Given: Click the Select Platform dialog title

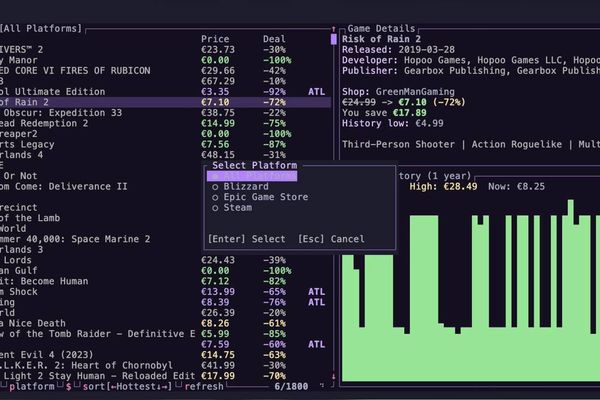Looking at the screenshot, I should pos(254,165).
